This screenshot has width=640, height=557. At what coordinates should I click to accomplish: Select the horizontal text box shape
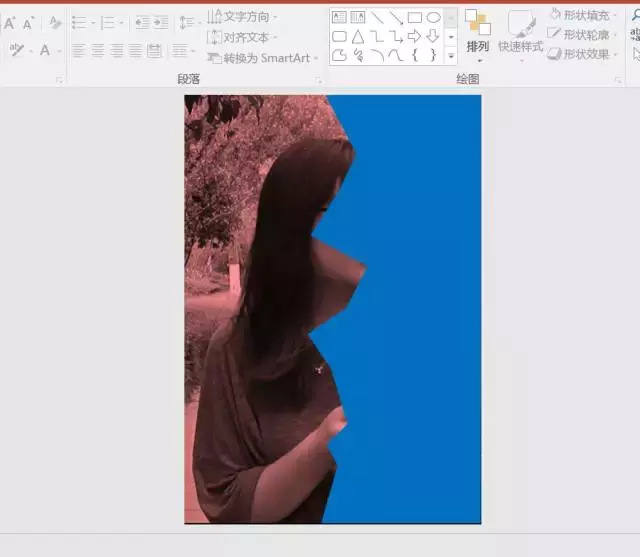point(339,17)
